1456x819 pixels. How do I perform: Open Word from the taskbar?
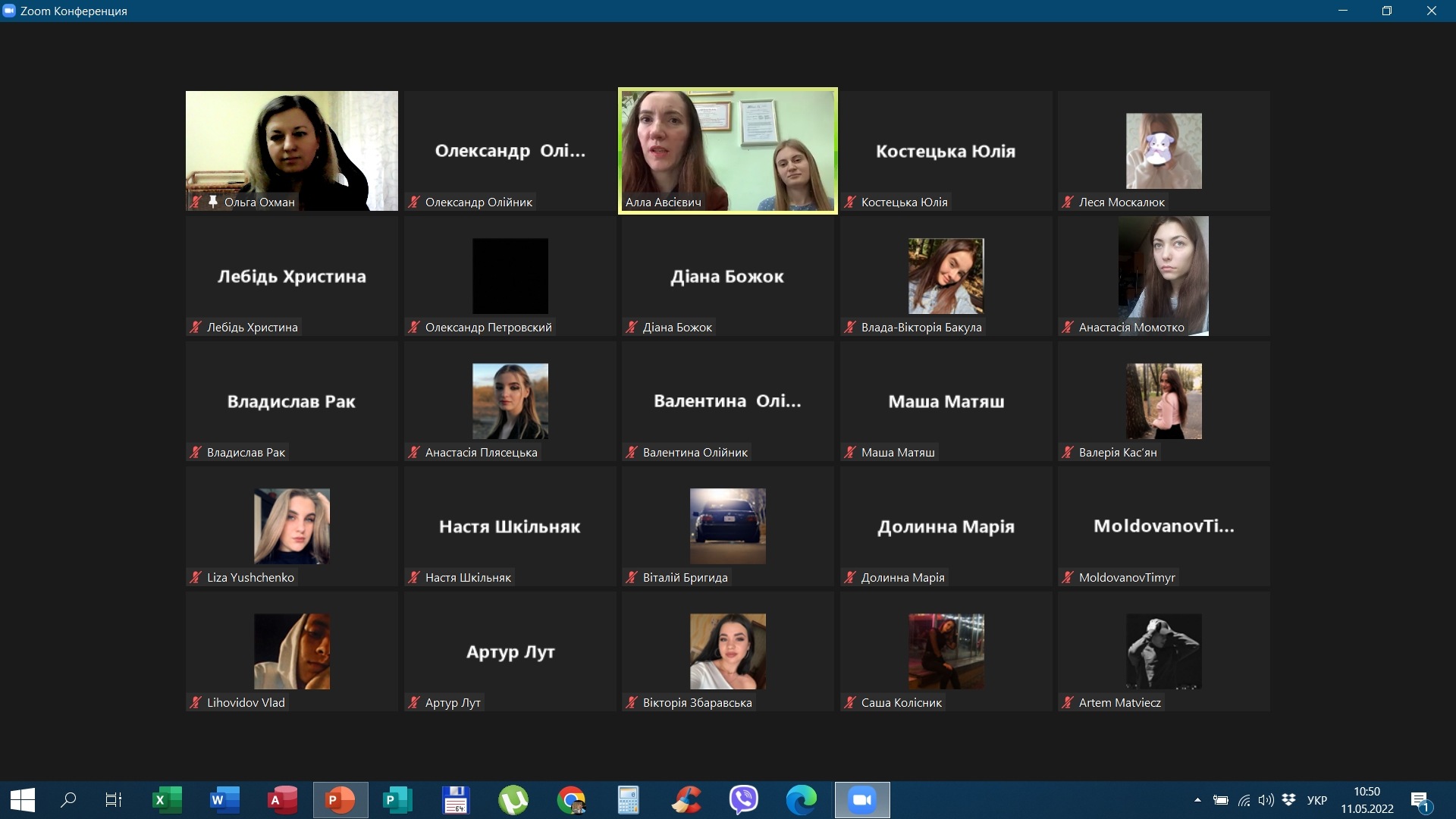click(x=224, y=800)
